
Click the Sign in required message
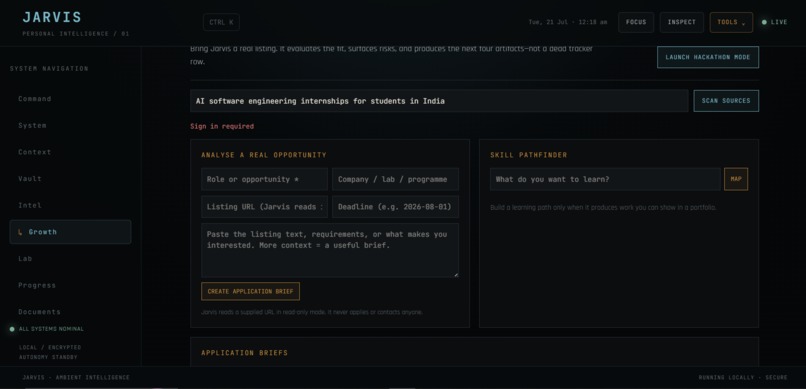pyautogui.click(x=222, y=126)
